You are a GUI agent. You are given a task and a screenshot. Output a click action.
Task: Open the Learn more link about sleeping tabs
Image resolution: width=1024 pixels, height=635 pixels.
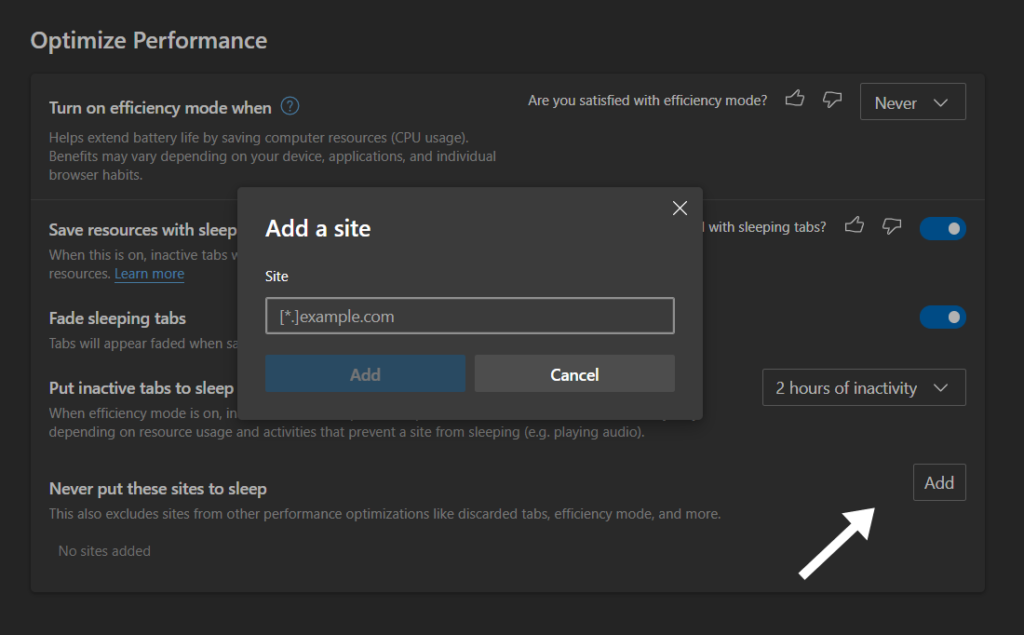149,273
